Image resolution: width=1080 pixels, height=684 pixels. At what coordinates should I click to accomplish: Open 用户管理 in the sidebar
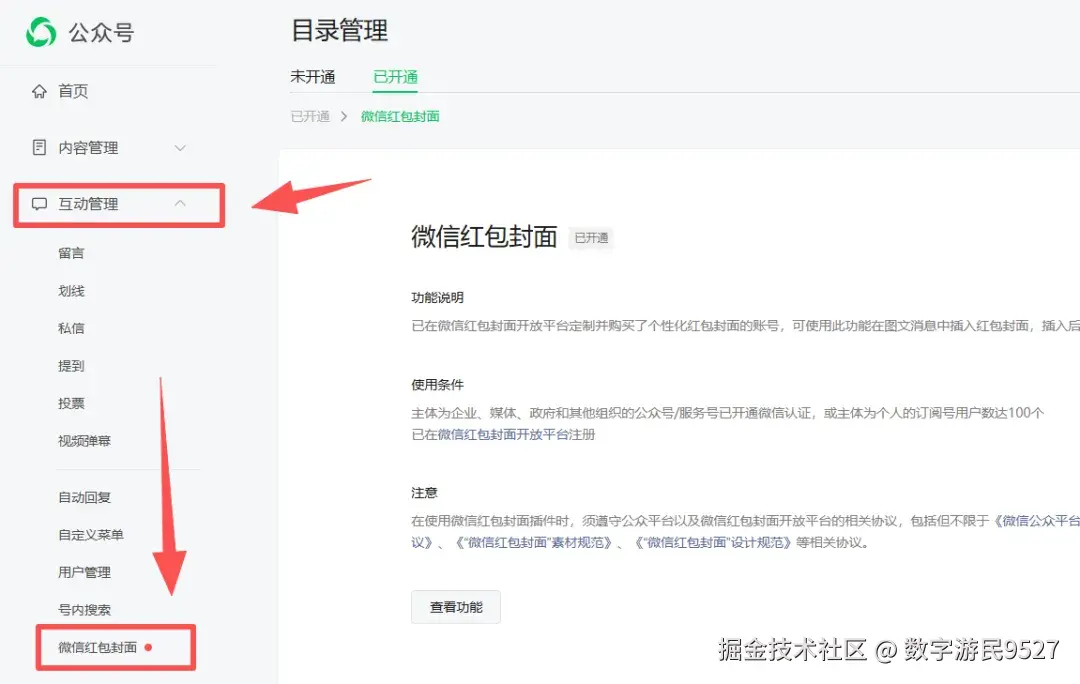coord(82,572)
